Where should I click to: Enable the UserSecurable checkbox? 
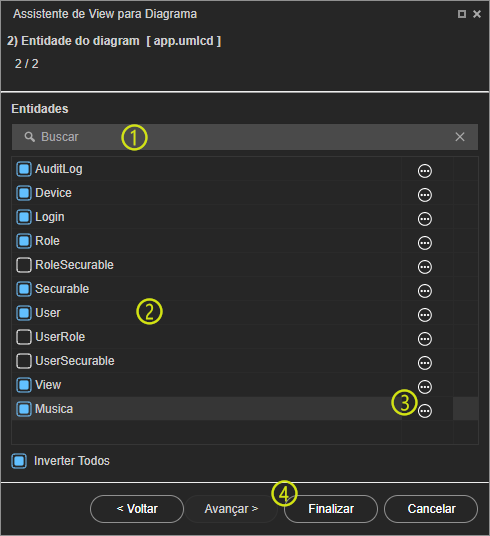coord(24,361)
